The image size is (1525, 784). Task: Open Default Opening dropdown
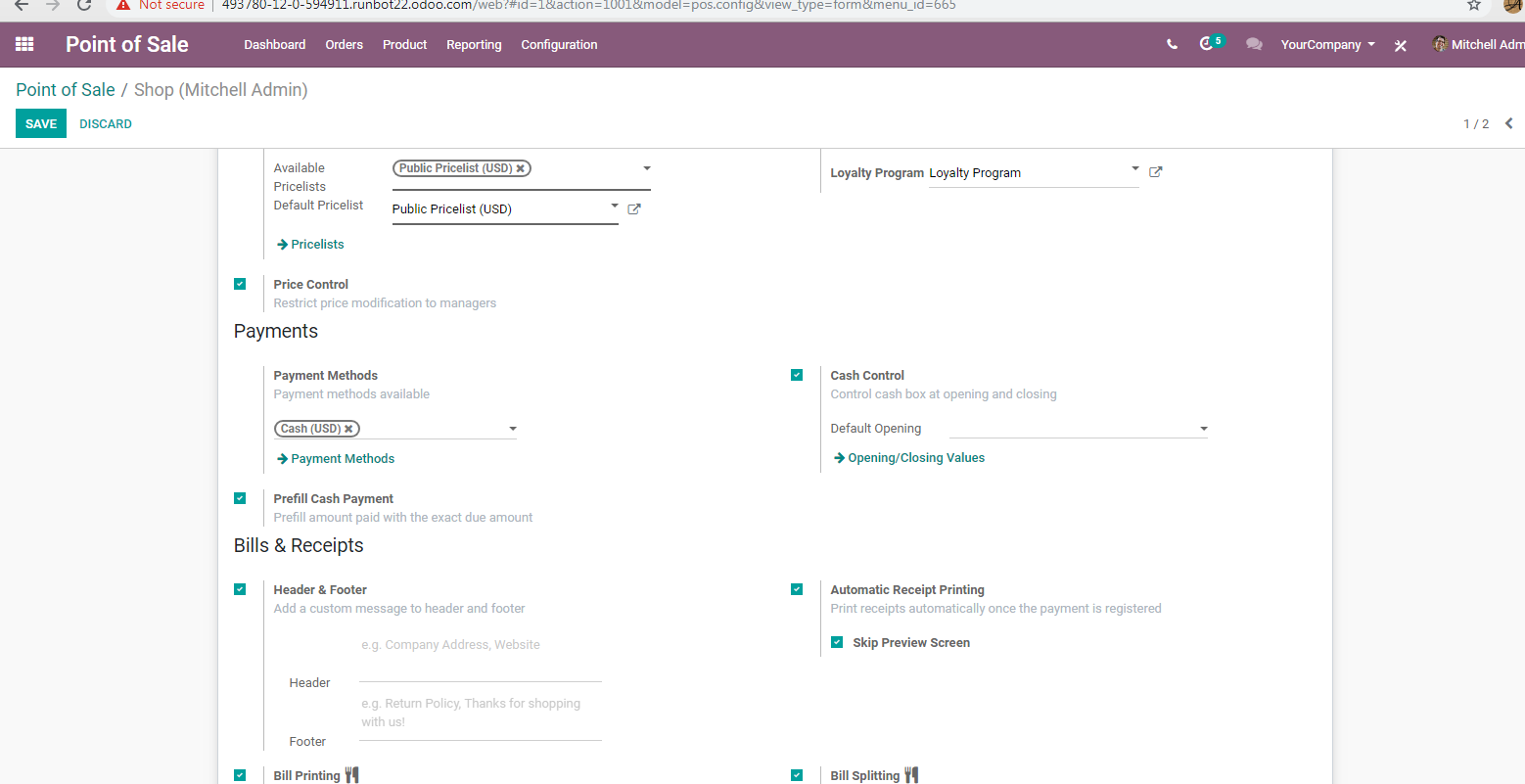pyautogui.click(x=1204, y=429)
